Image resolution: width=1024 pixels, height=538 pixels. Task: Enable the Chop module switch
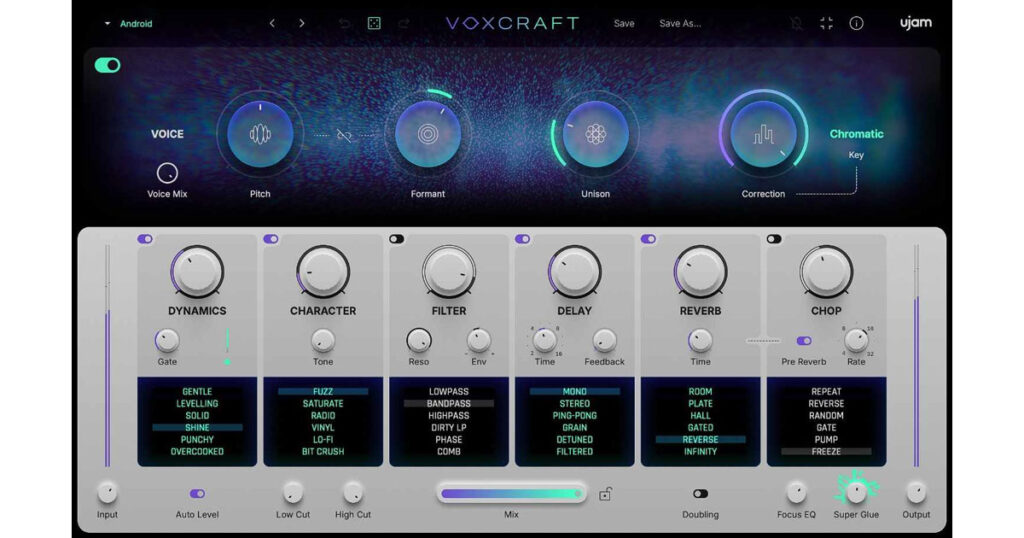click(774, 239)
